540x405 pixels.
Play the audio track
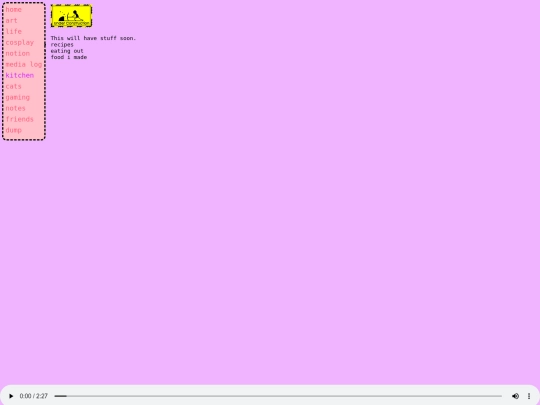coord(11,396)
